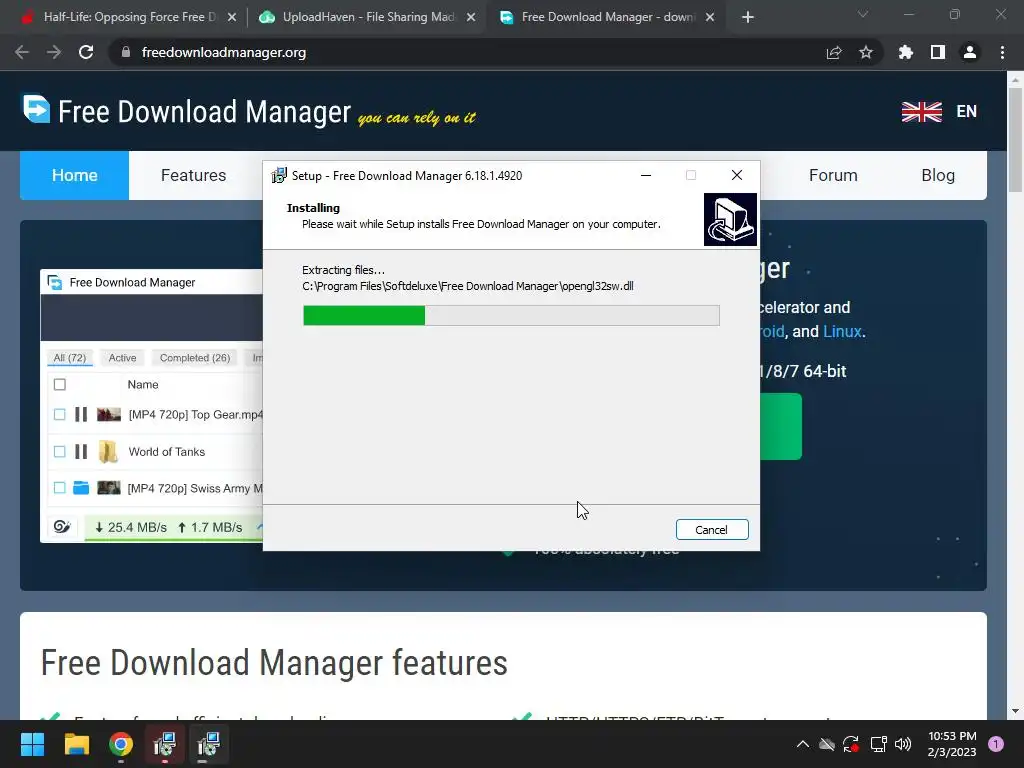The height and width of the screenshot is (768, 1024).
Task: Select Completed (26) filter in FDM preview
Action: (x=195, y=358)
